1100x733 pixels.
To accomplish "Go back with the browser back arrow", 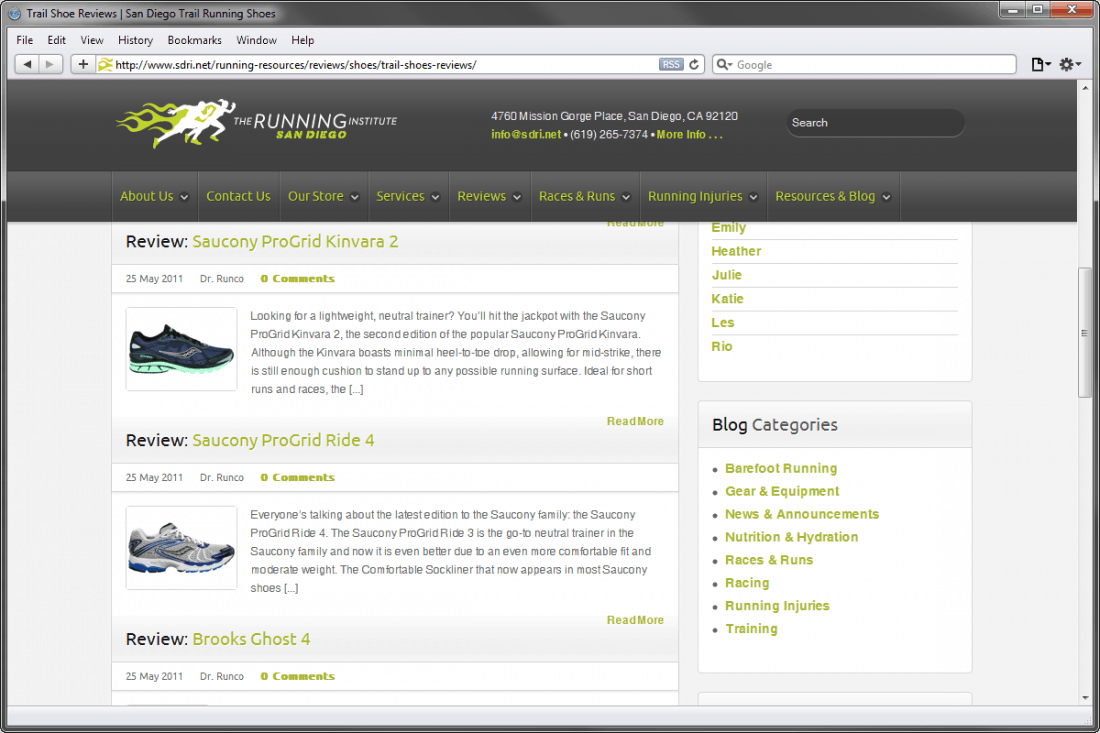I will point(27,65).
